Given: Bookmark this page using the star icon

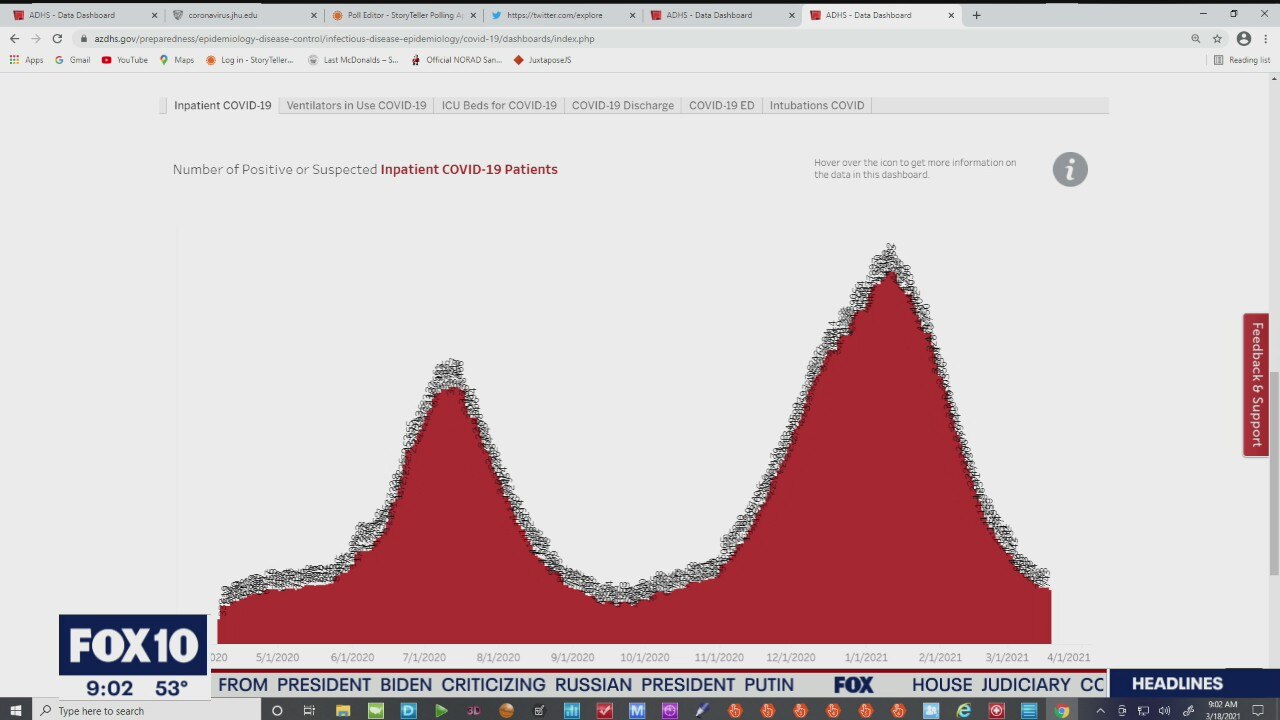Looking at the screenshot, I should tap(1217, 38).
